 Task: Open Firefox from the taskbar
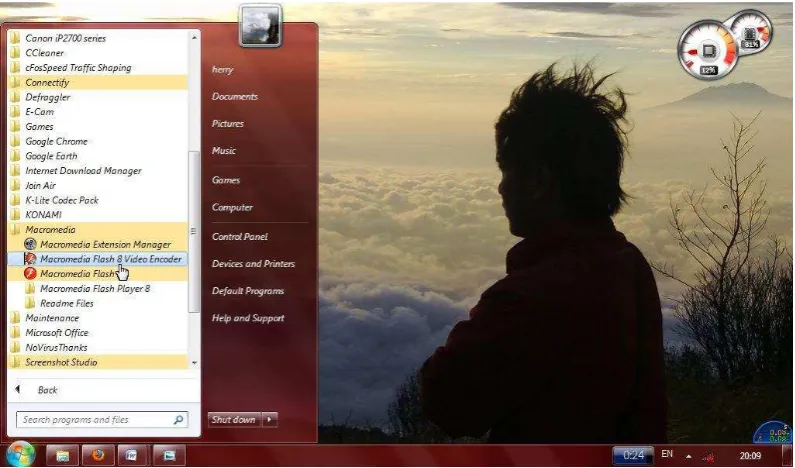pos(98,455)
